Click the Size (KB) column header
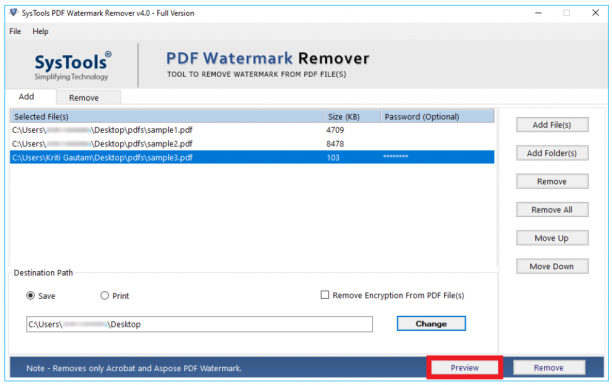Image resolution: width=612 pixels, height=385 pixels. click(352, 116)
